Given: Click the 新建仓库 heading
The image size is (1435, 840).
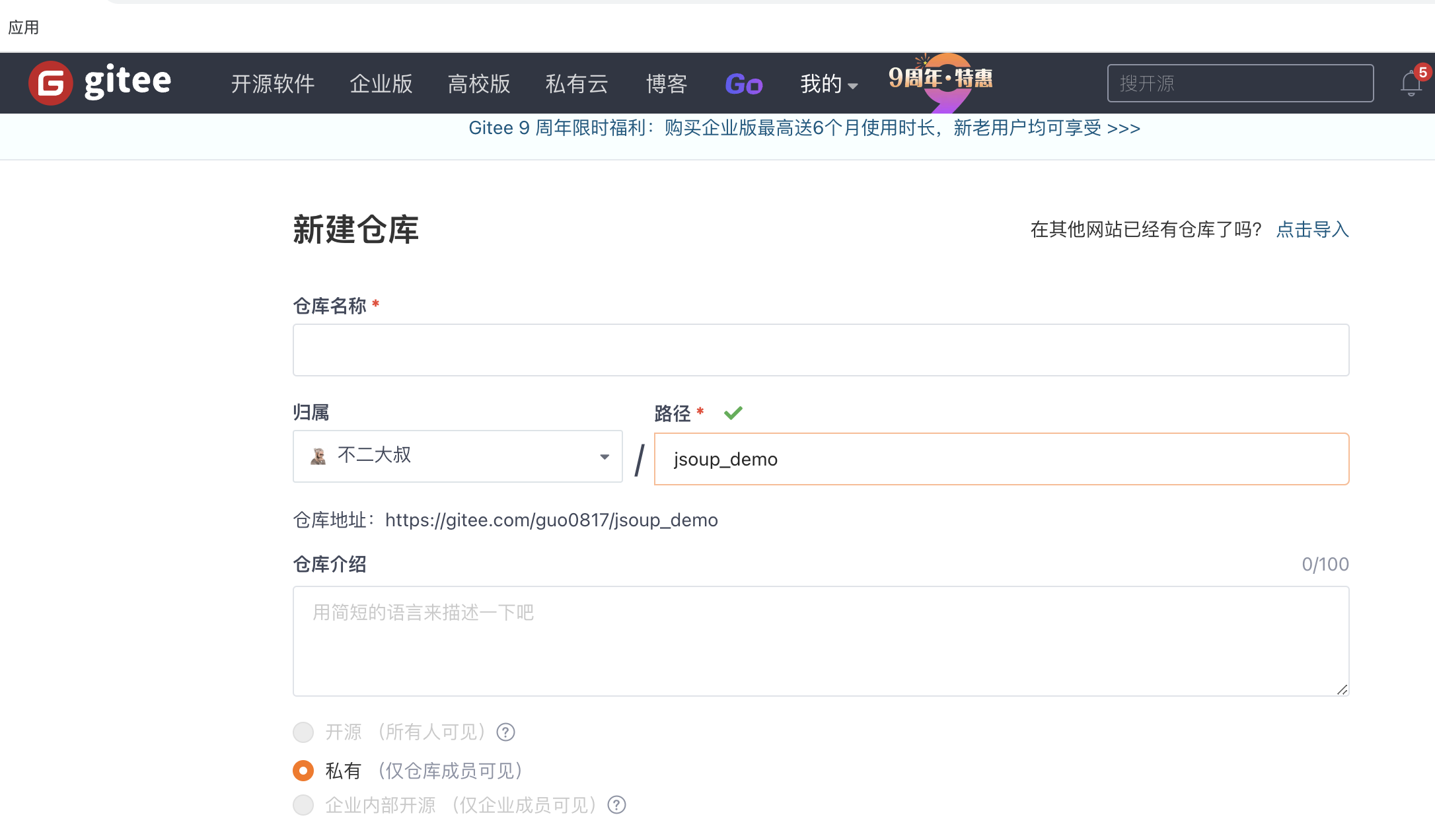Looking at the screenshot, I should [355, 229].
